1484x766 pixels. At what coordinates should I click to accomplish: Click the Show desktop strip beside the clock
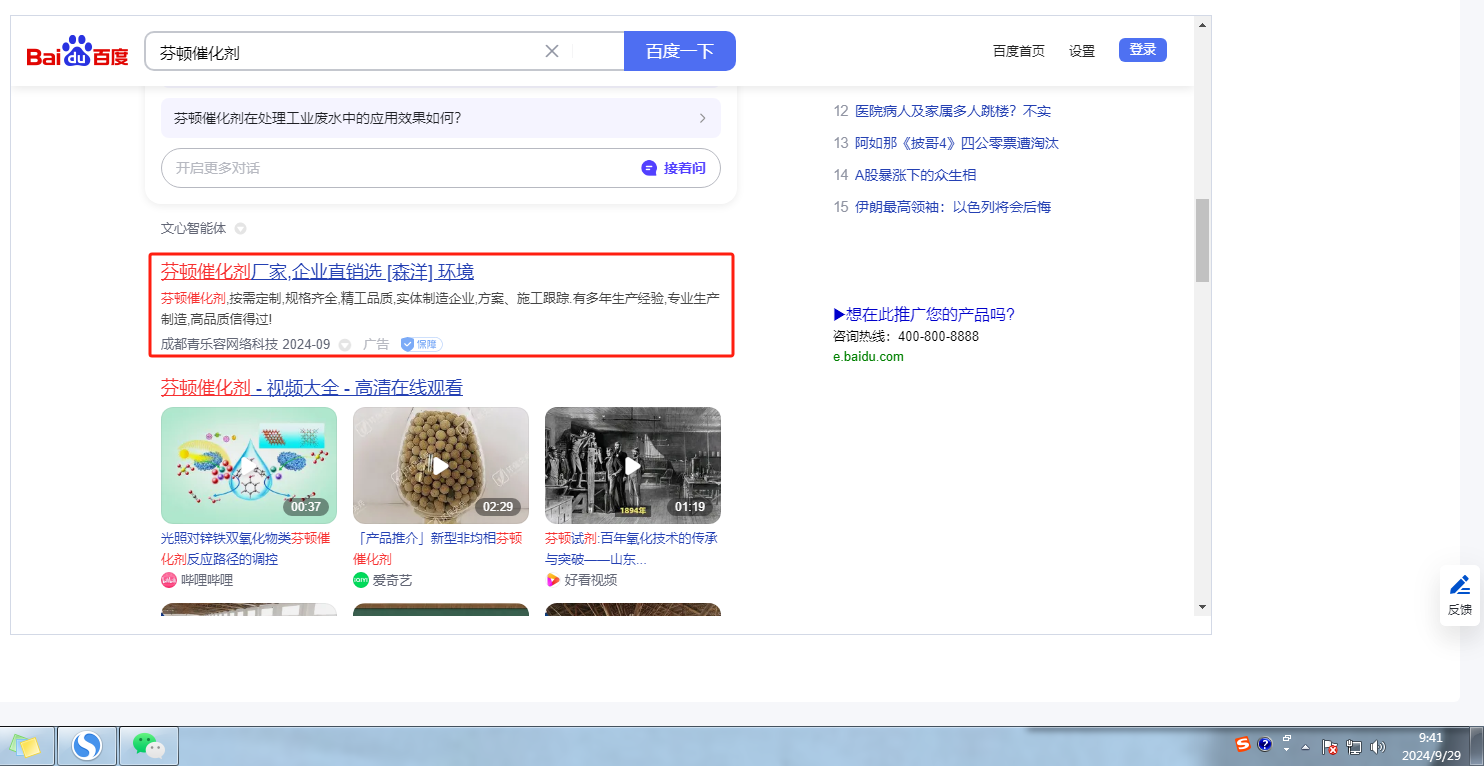pyautogui.click(x=1476, y=746)
